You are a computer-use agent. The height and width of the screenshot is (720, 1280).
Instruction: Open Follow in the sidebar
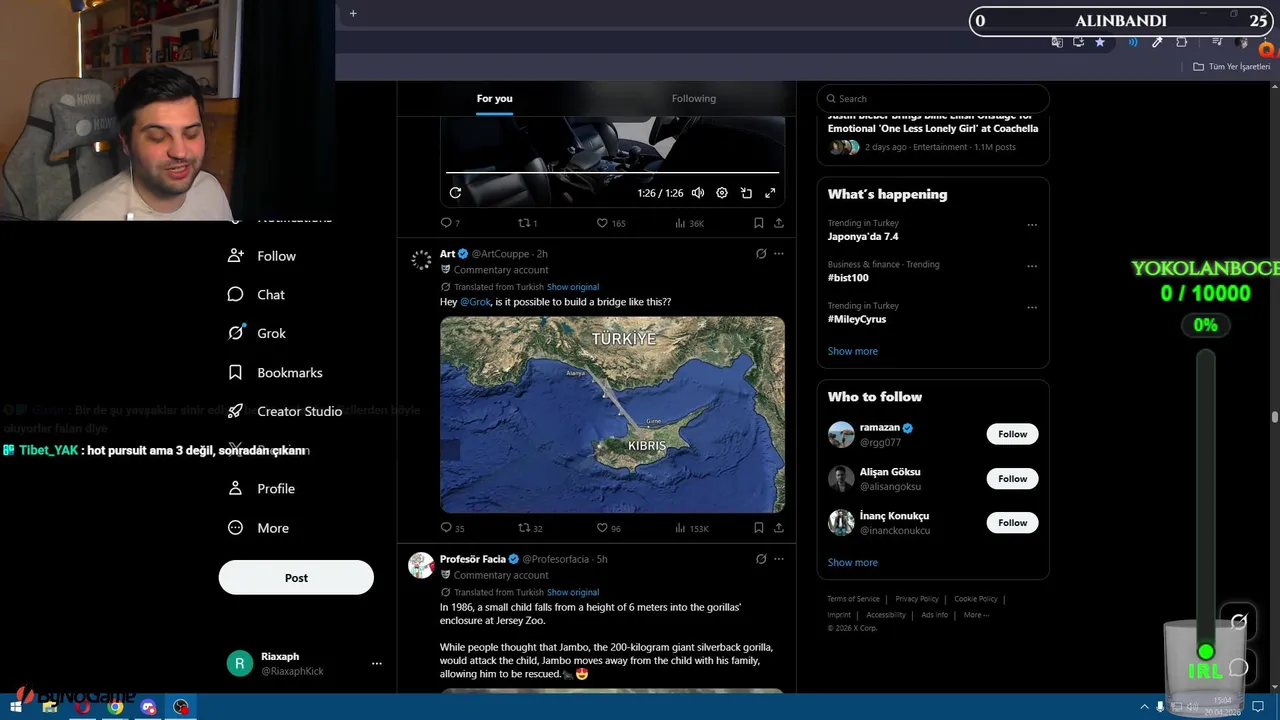pyautogui.click(x=262, y=256)
